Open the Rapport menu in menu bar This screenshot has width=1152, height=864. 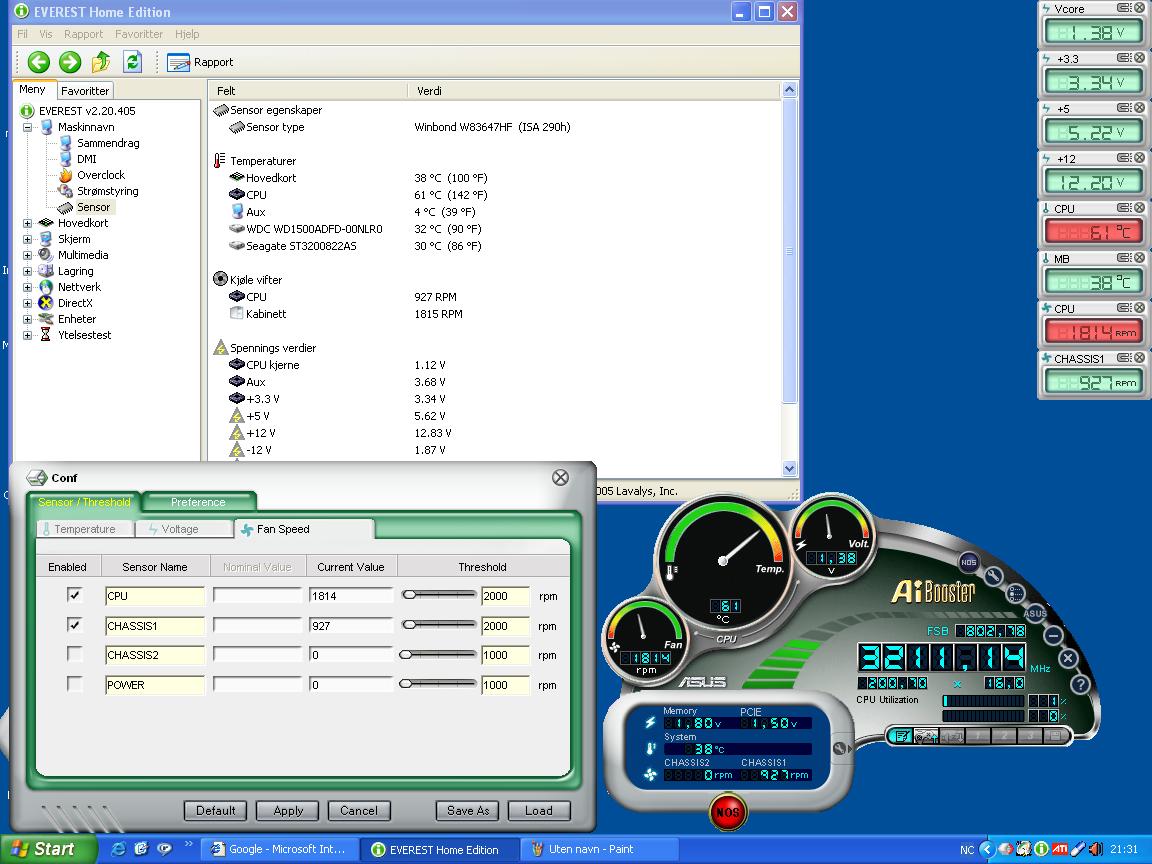(x=83, y=34)
